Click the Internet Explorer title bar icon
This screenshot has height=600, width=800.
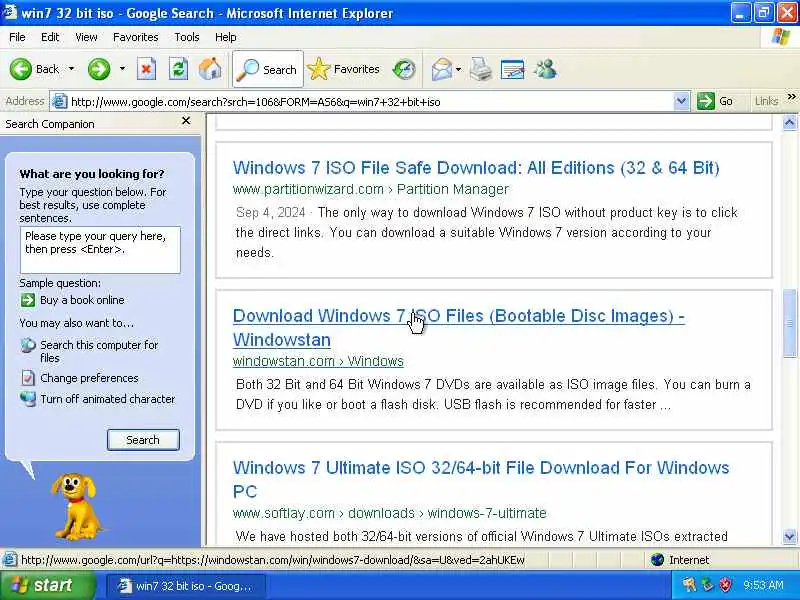tap(10, 12)
